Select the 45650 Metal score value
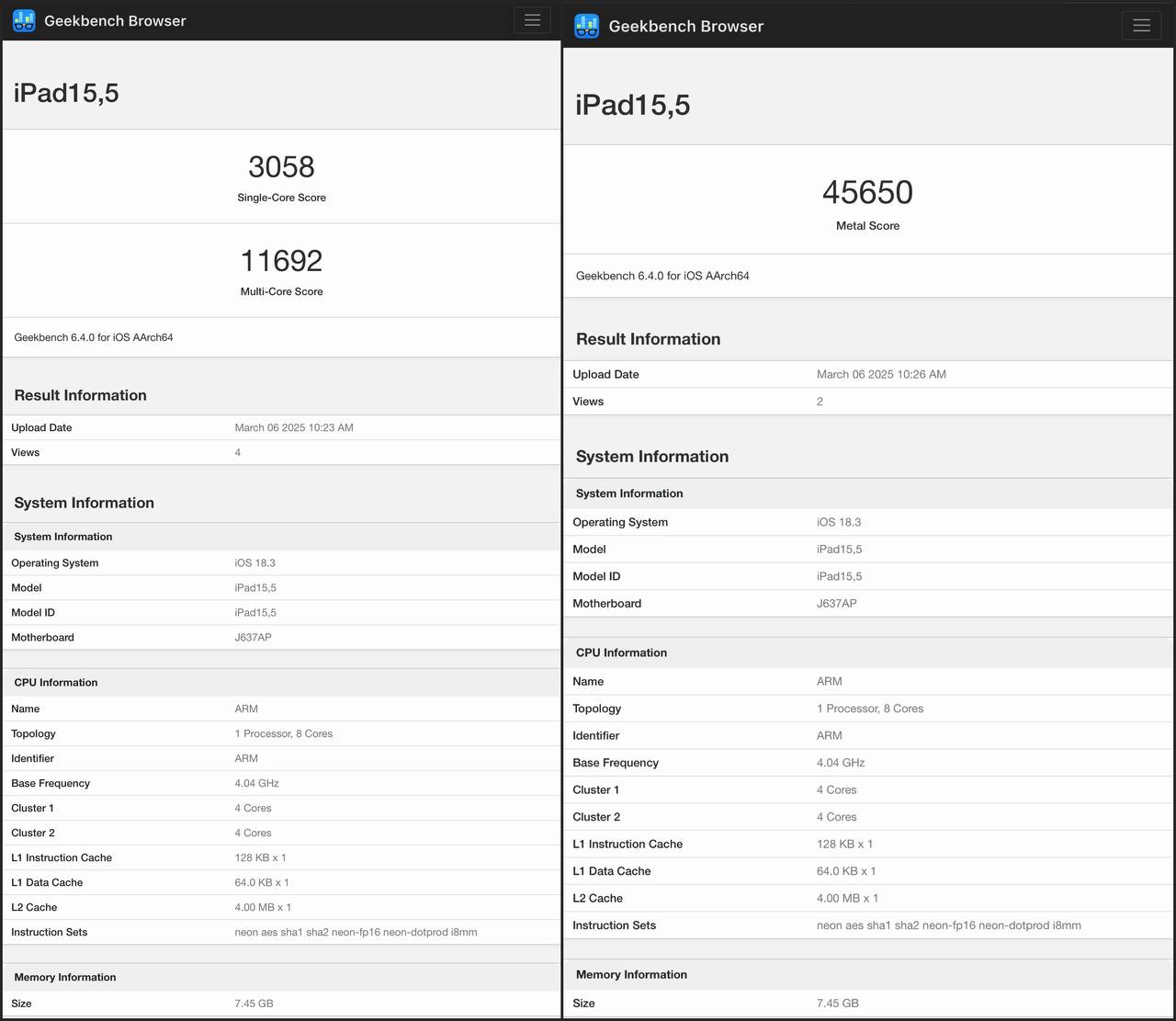Viewport: 1176px width, 1021px height. (x=867, y=192)
